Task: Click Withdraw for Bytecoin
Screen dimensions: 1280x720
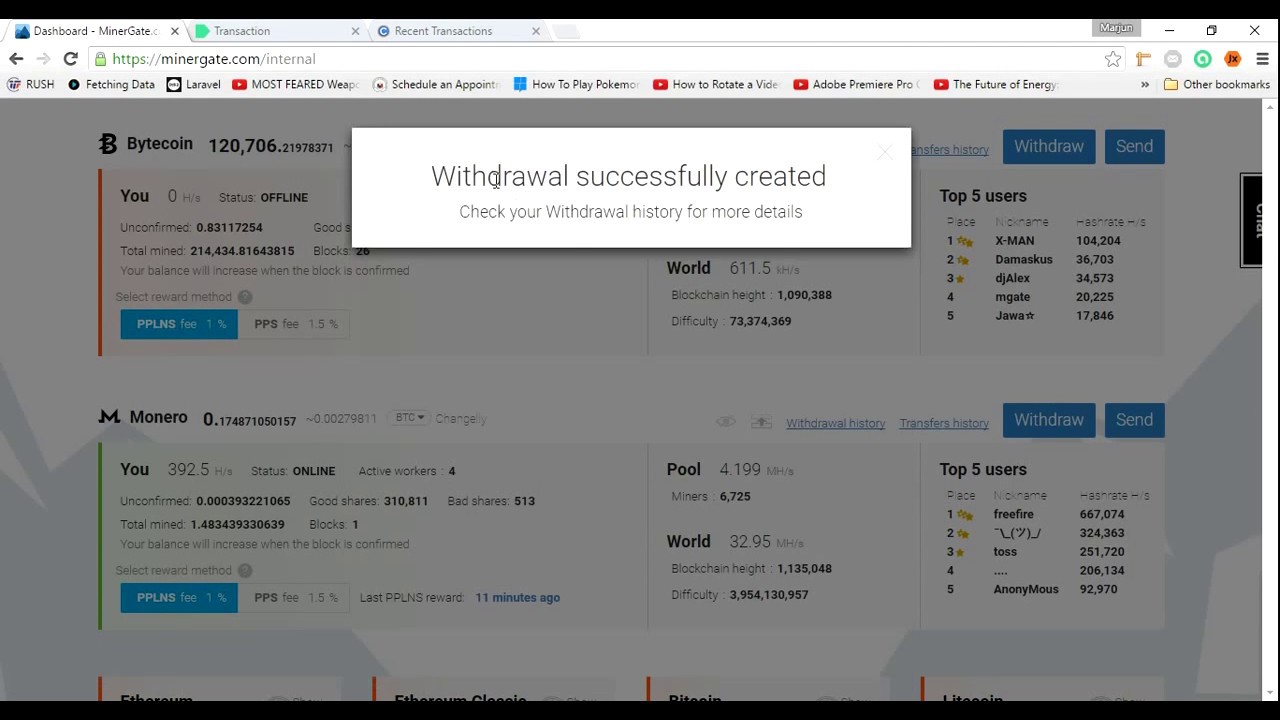Action: click(1049, 146)
